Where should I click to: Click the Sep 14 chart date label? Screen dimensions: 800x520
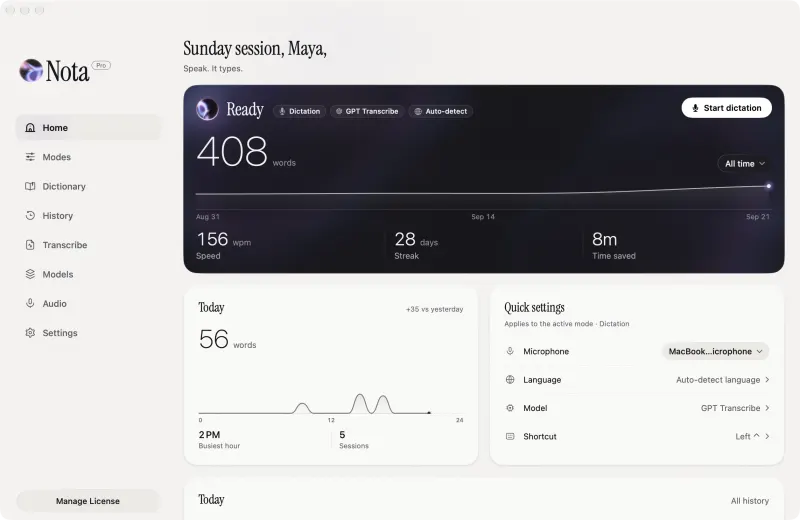click(x=483, y=217)
